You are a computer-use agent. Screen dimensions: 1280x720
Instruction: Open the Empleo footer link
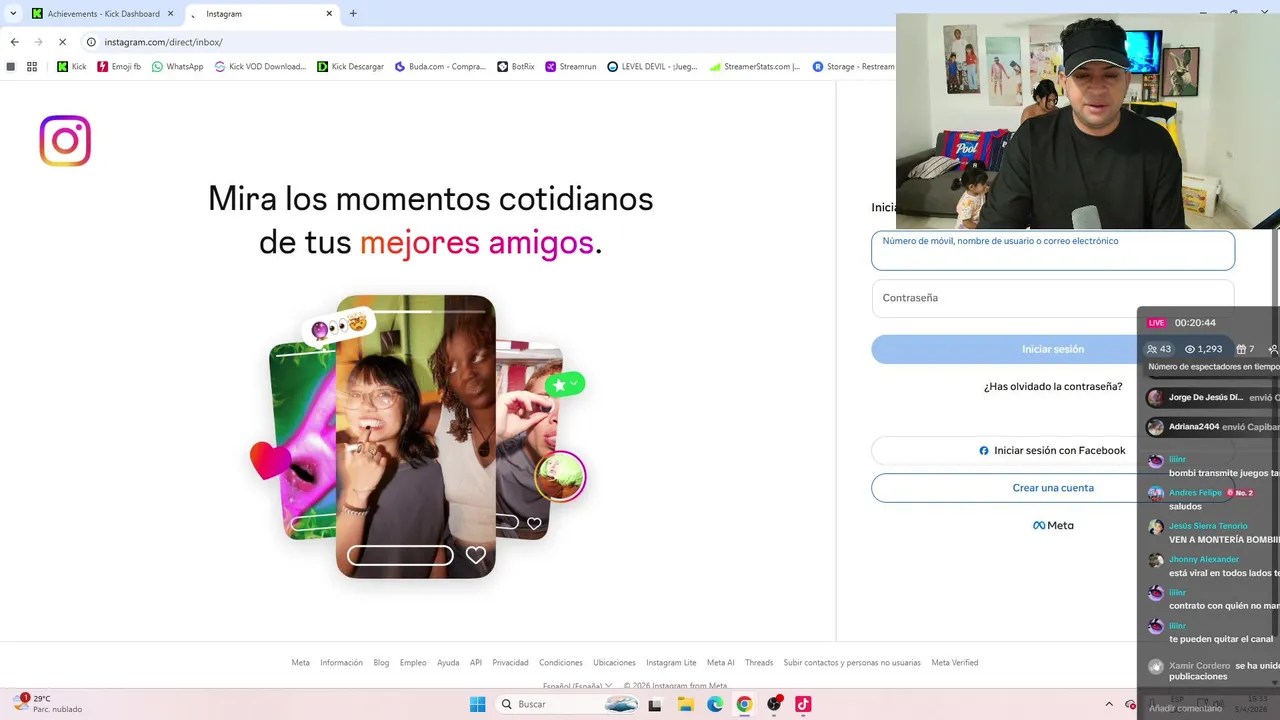[x=413, y=662]
